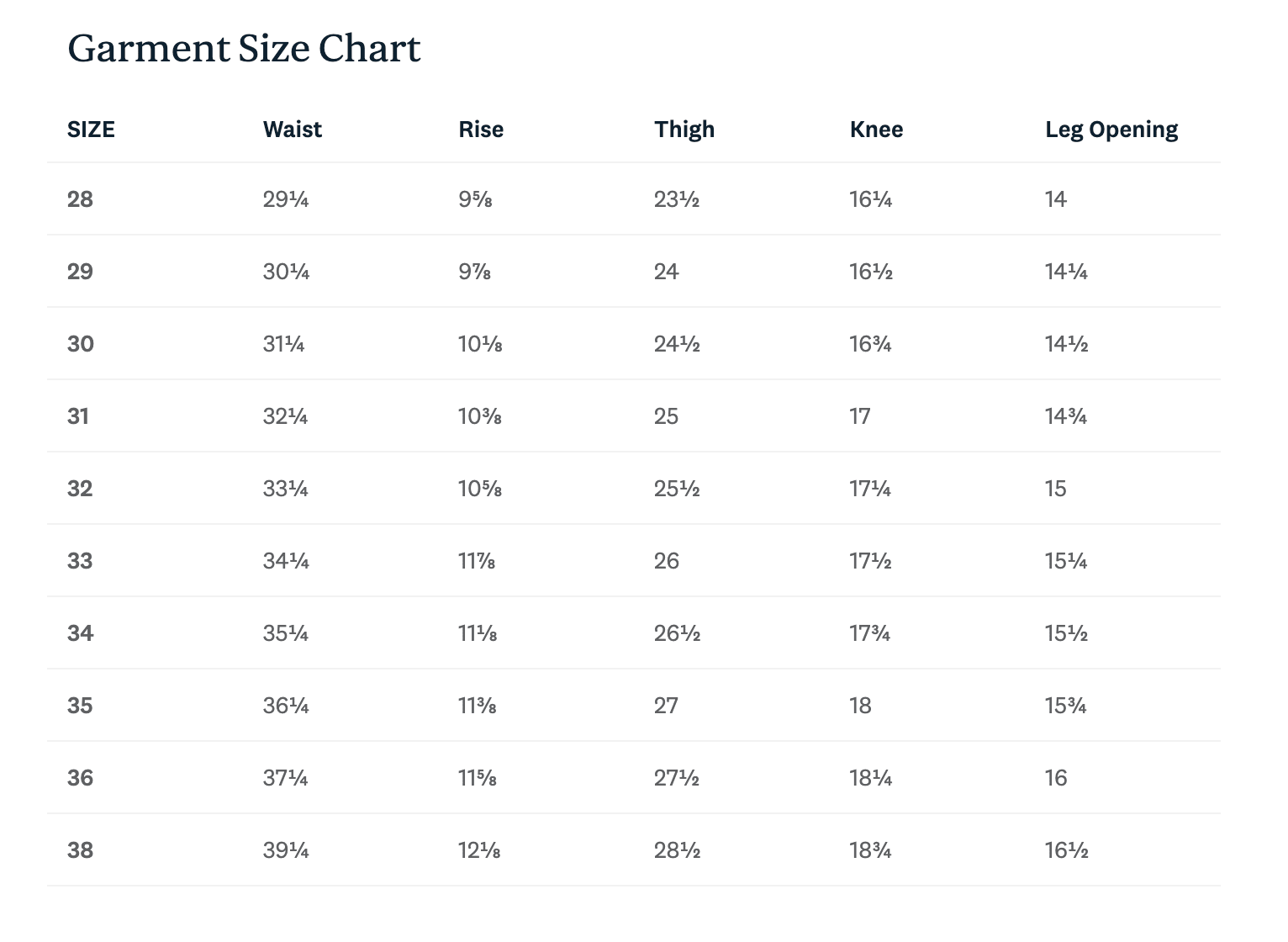Select the Thigh column header
This screenshot has width=1288, height=942.
(x=684, y=130)
